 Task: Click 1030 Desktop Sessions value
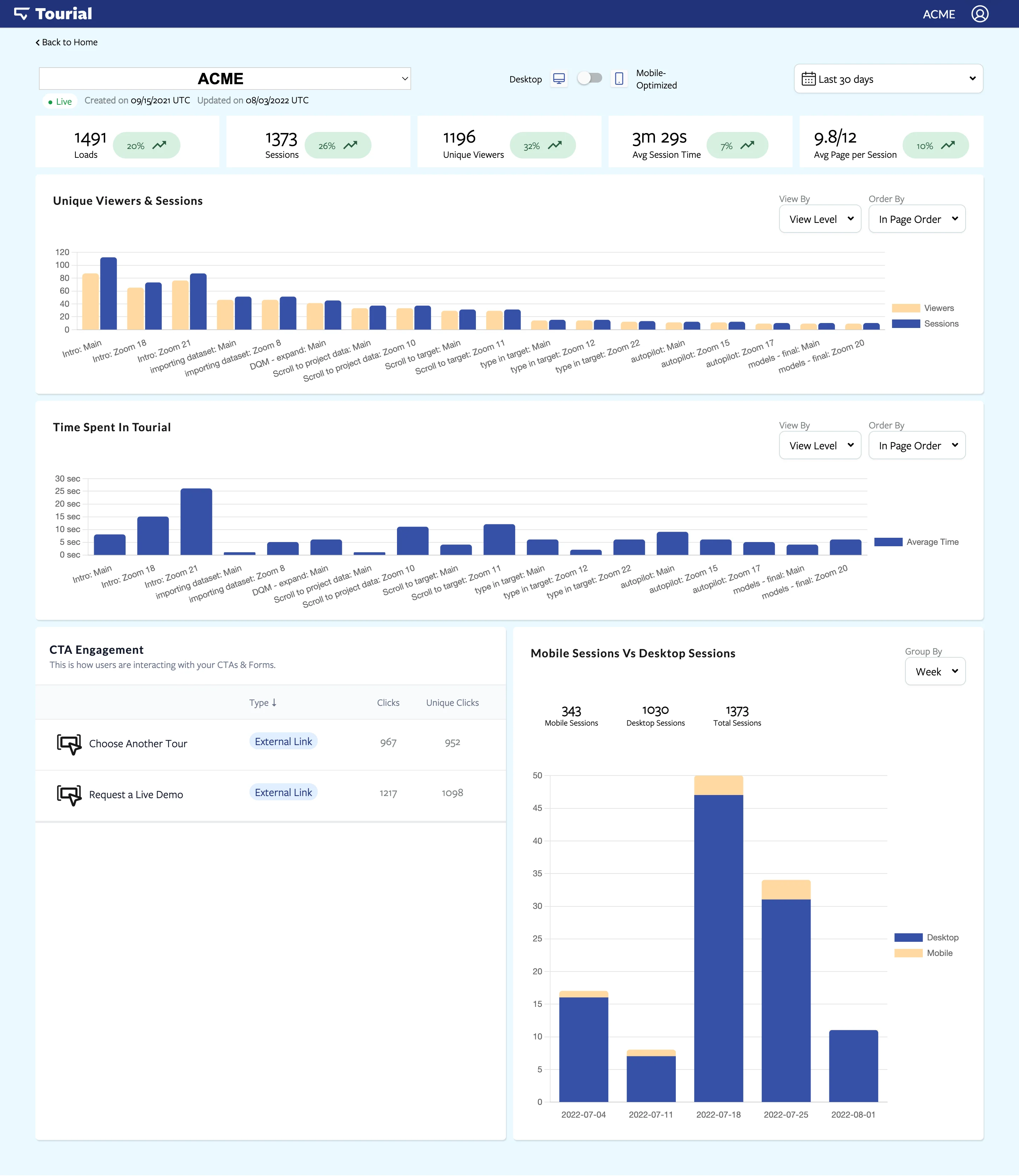pyautogui.click(x=655, y=711)
